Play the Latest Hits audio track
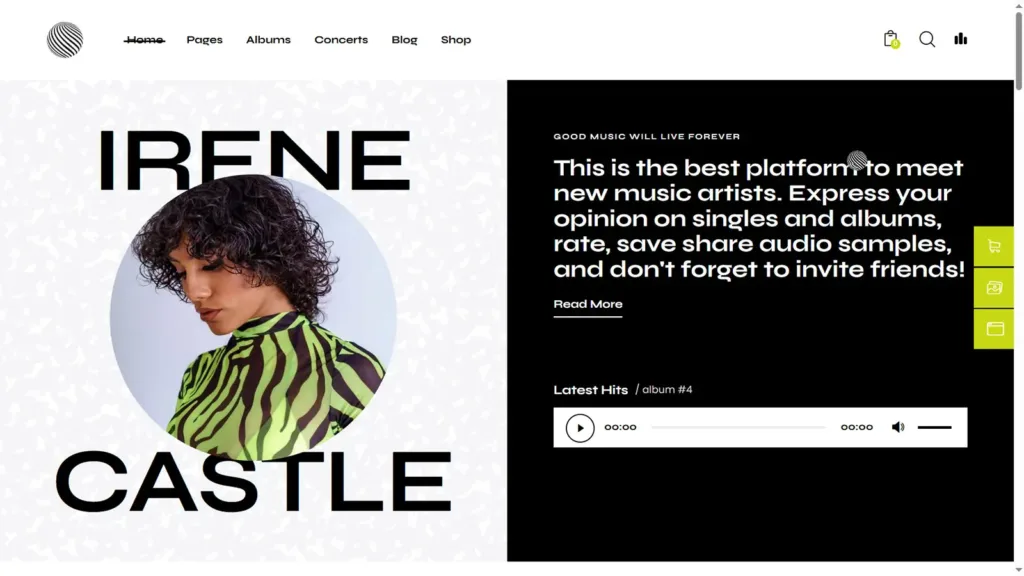 [x=580, y=428]
